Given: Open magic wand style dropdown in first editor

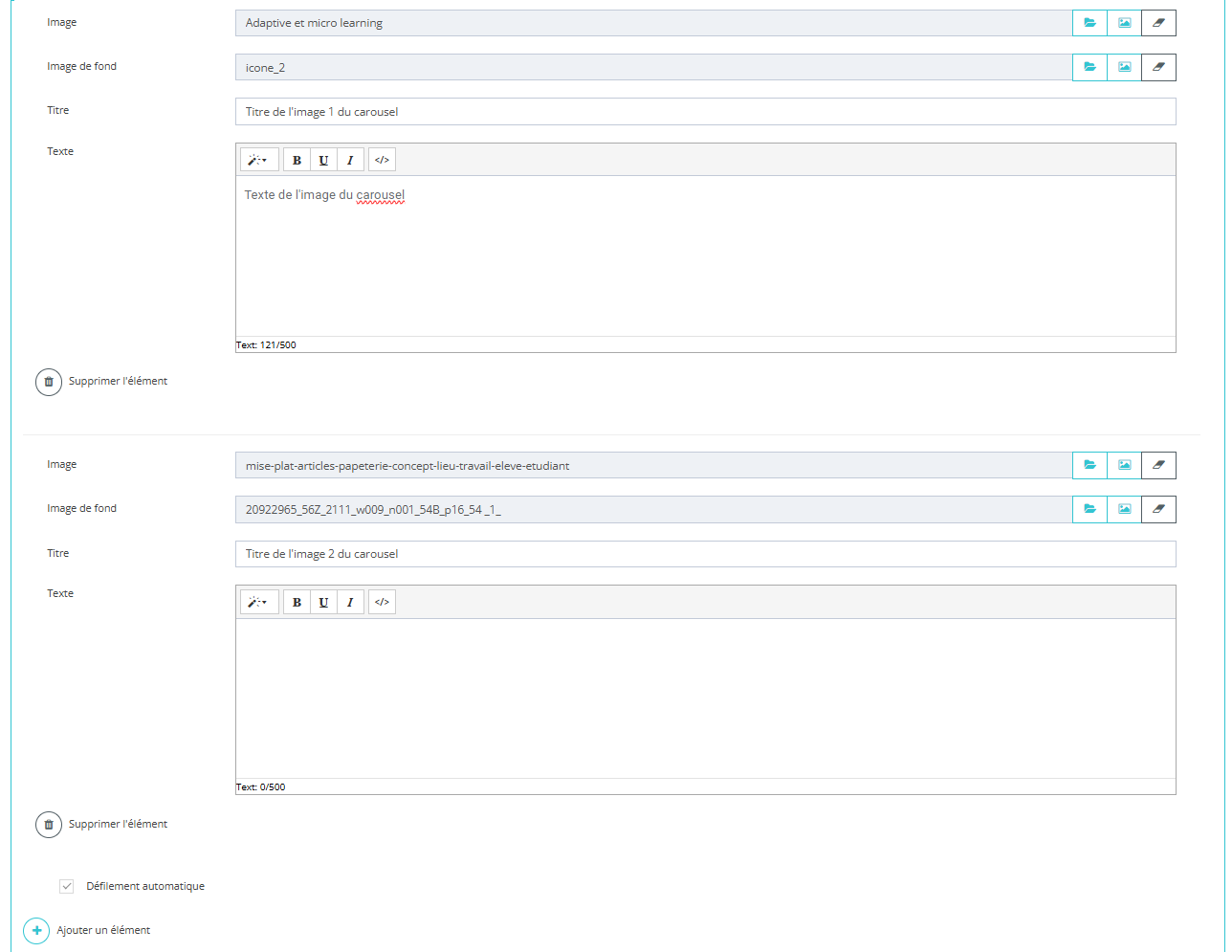Looking at the screenshot, I should [x=258, y=160].
